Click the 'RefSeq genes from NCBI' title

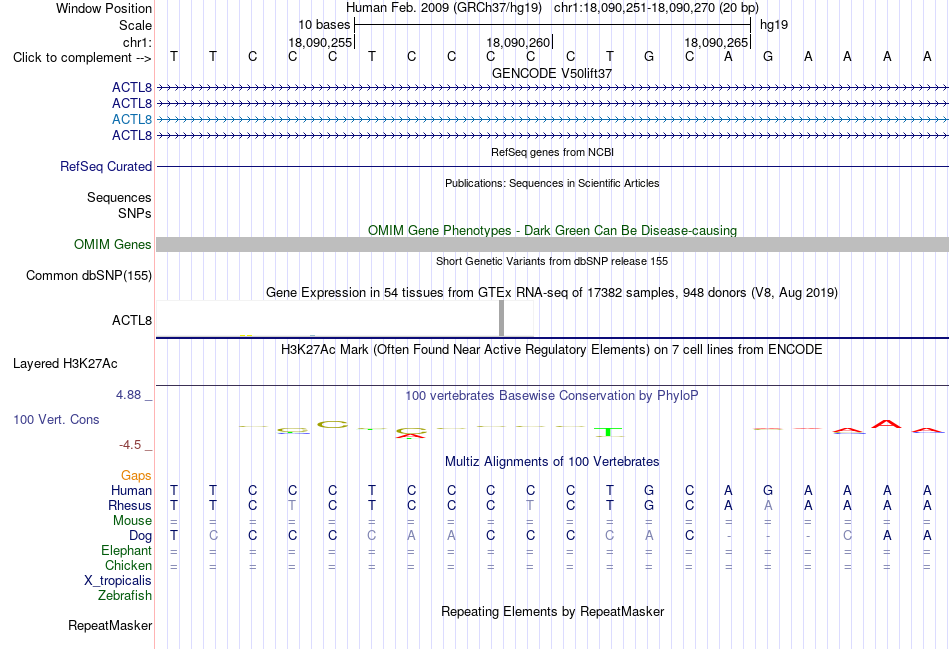pyautogui.click(x=552, y=152)
